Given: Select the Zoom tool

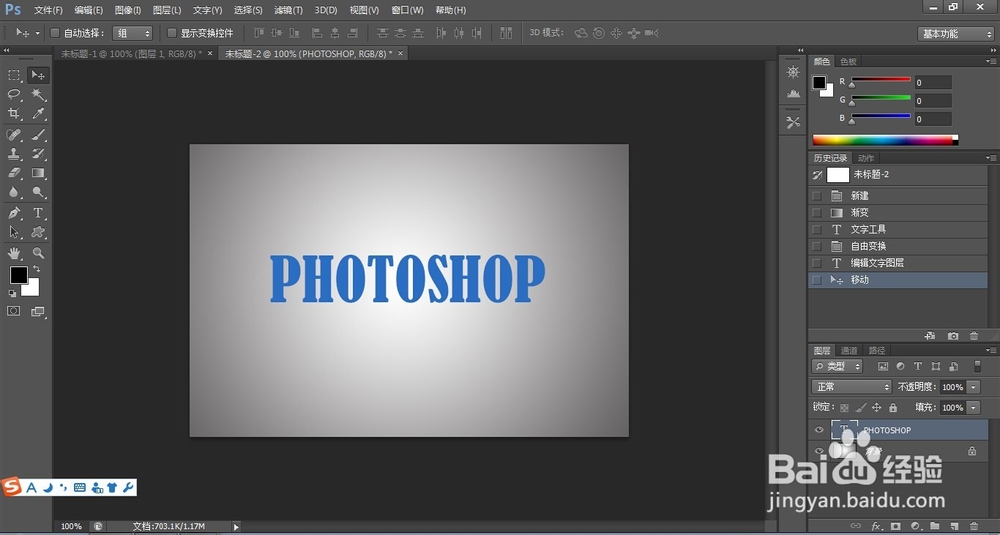Looking at the screenshot, I should pos(38,253).
